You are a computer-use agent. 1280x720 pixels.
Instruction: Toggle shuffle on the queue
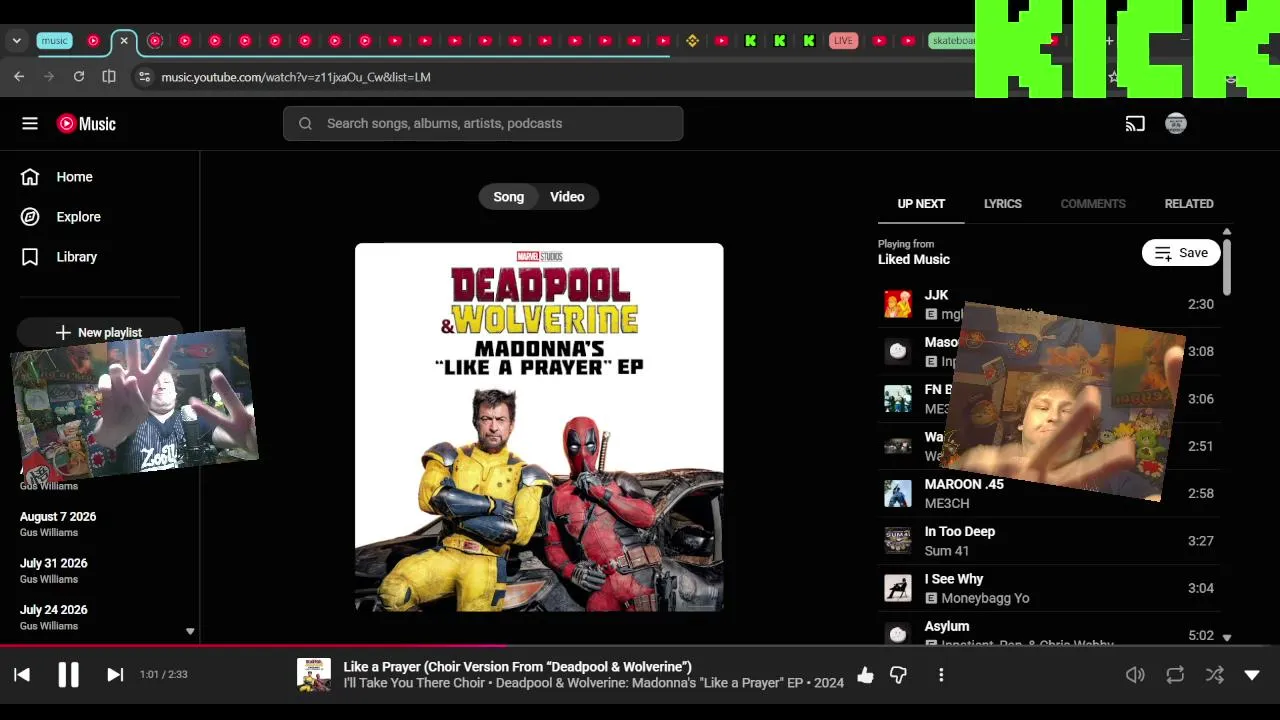pos(1215,675)
